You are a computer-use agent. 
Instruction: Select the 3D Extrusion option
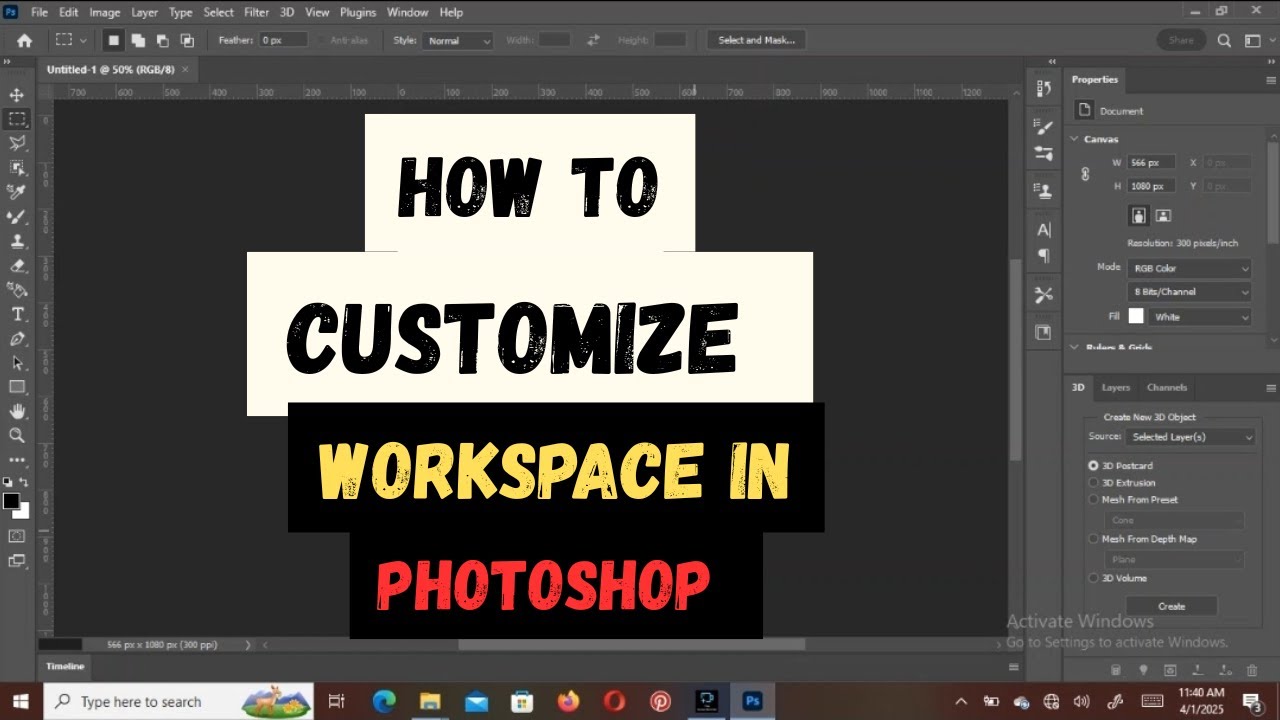pos(1122,483)
